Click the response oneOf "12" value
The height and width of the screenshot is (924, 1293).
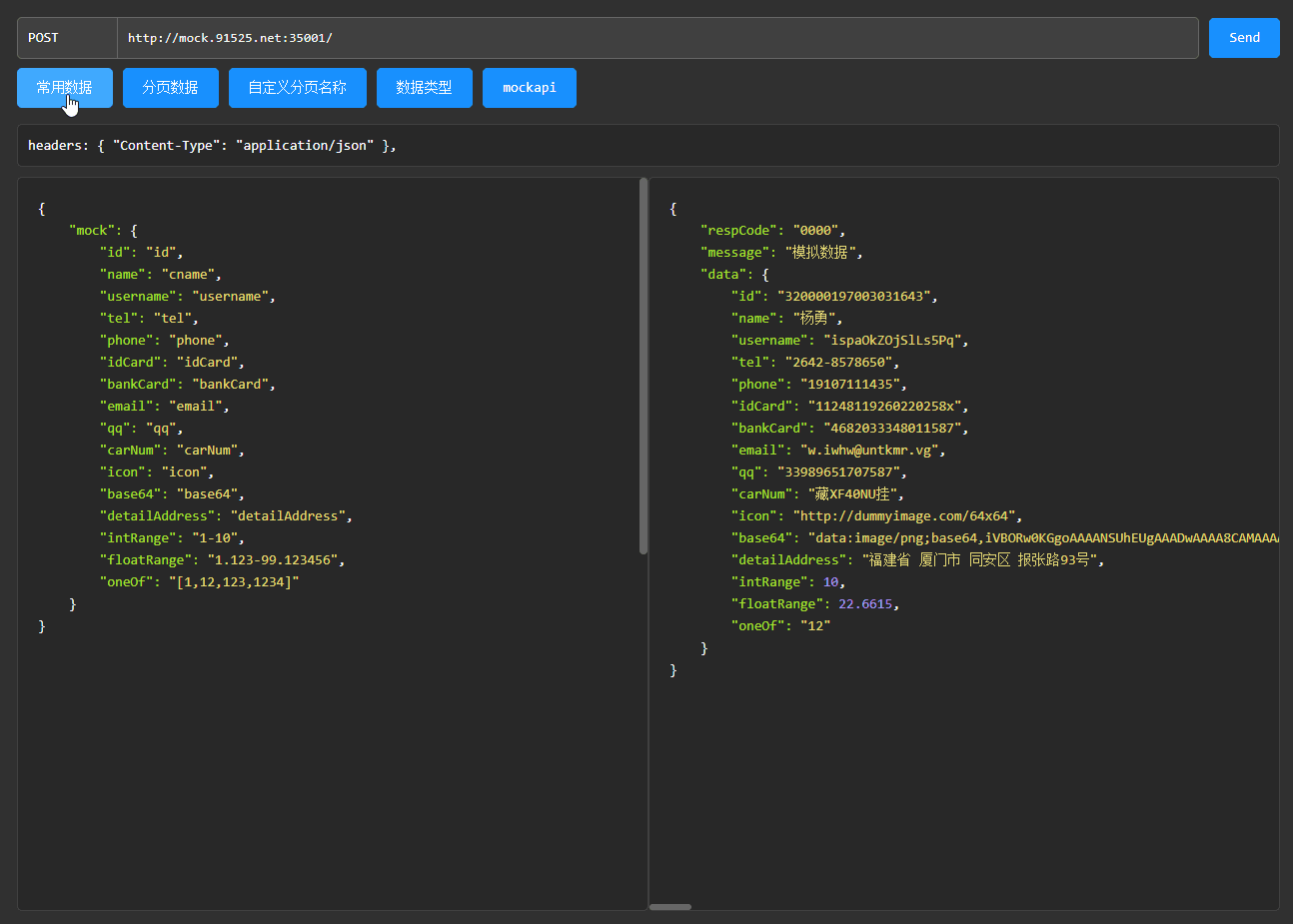tap(815, 626)
